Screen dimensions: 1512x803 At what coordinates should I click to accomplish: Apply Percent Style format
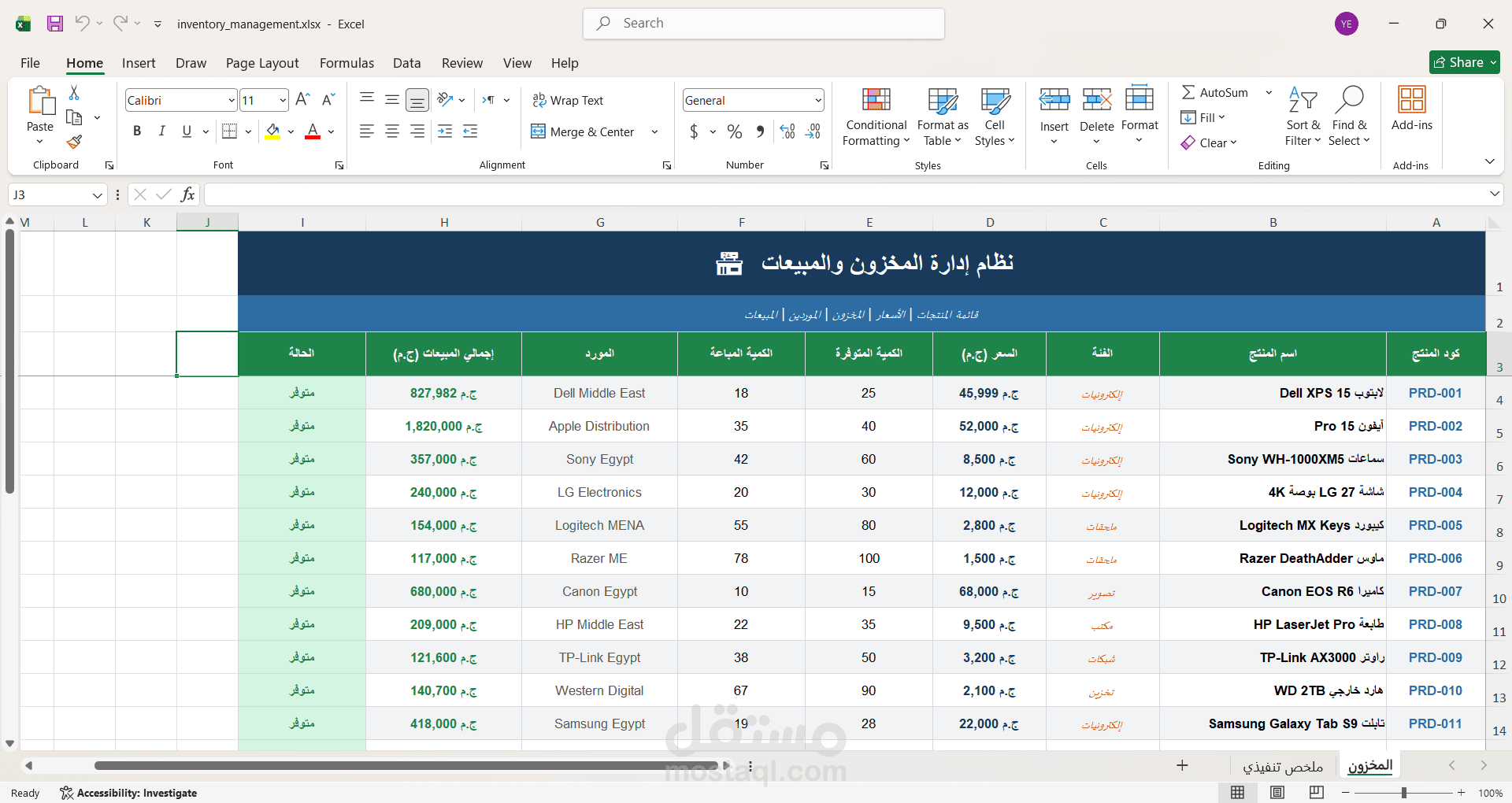735,131
